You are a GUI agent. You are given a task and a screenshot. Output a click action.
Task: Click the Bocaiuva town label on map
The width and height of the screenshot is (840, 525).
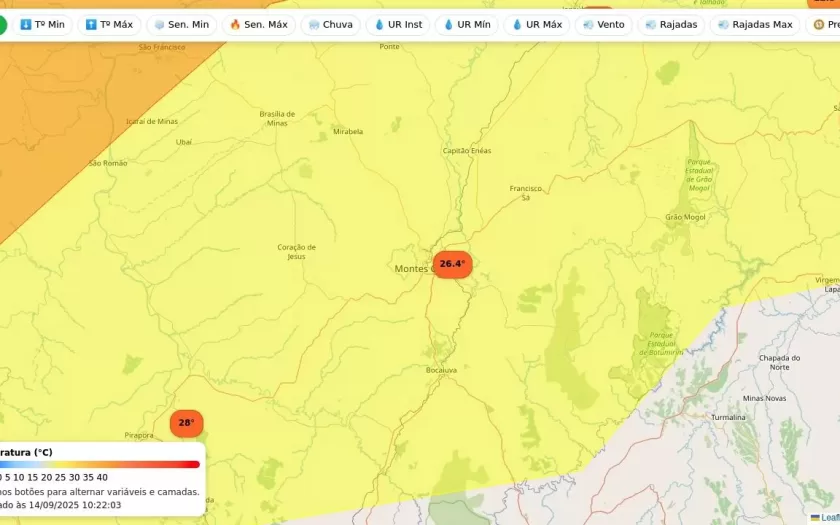click(441, 370)
